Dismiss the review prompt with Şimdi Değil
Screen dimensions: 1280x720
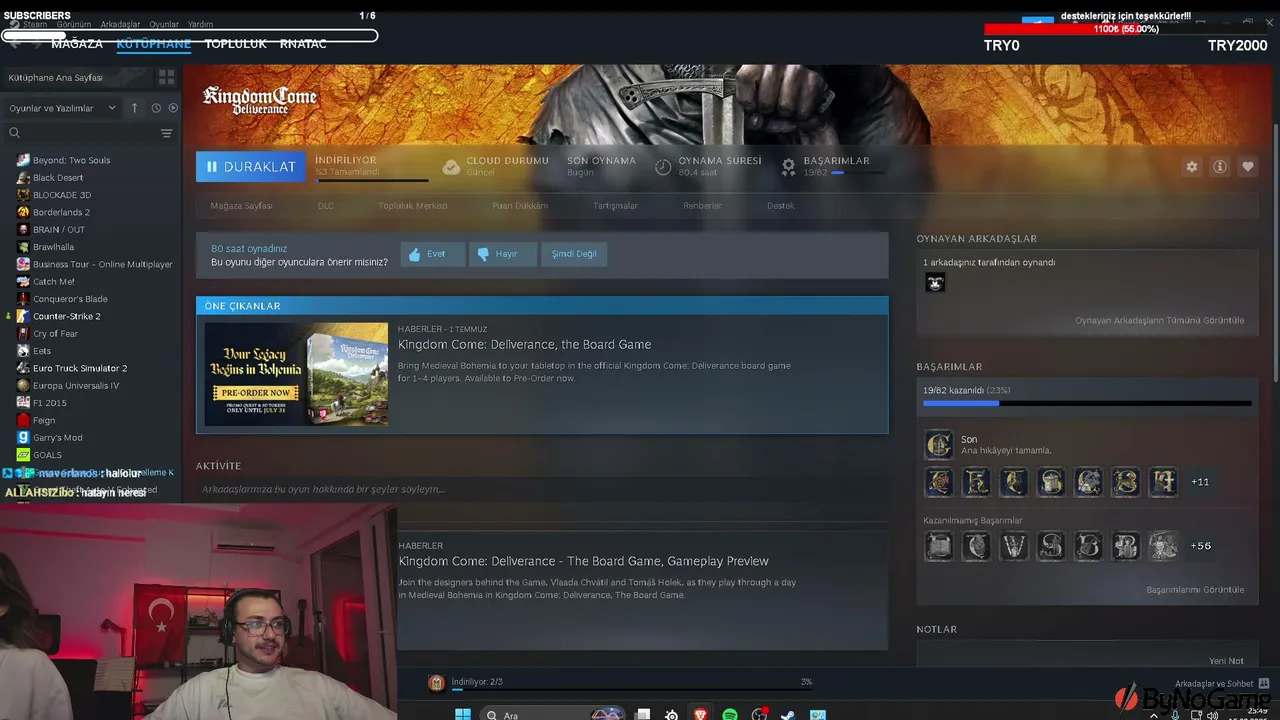[574, 254]
